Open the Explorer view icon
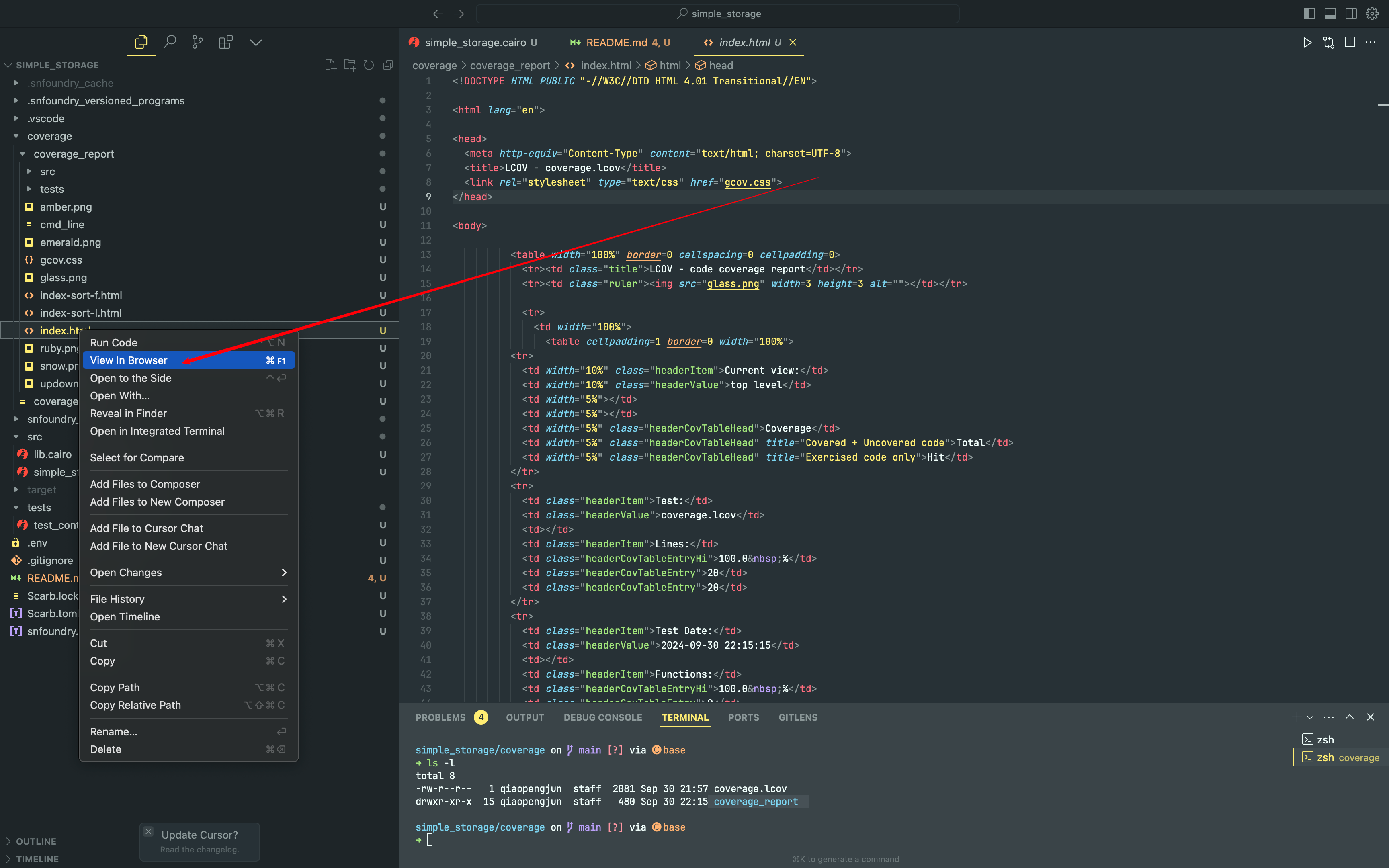 tap(141, 42)
